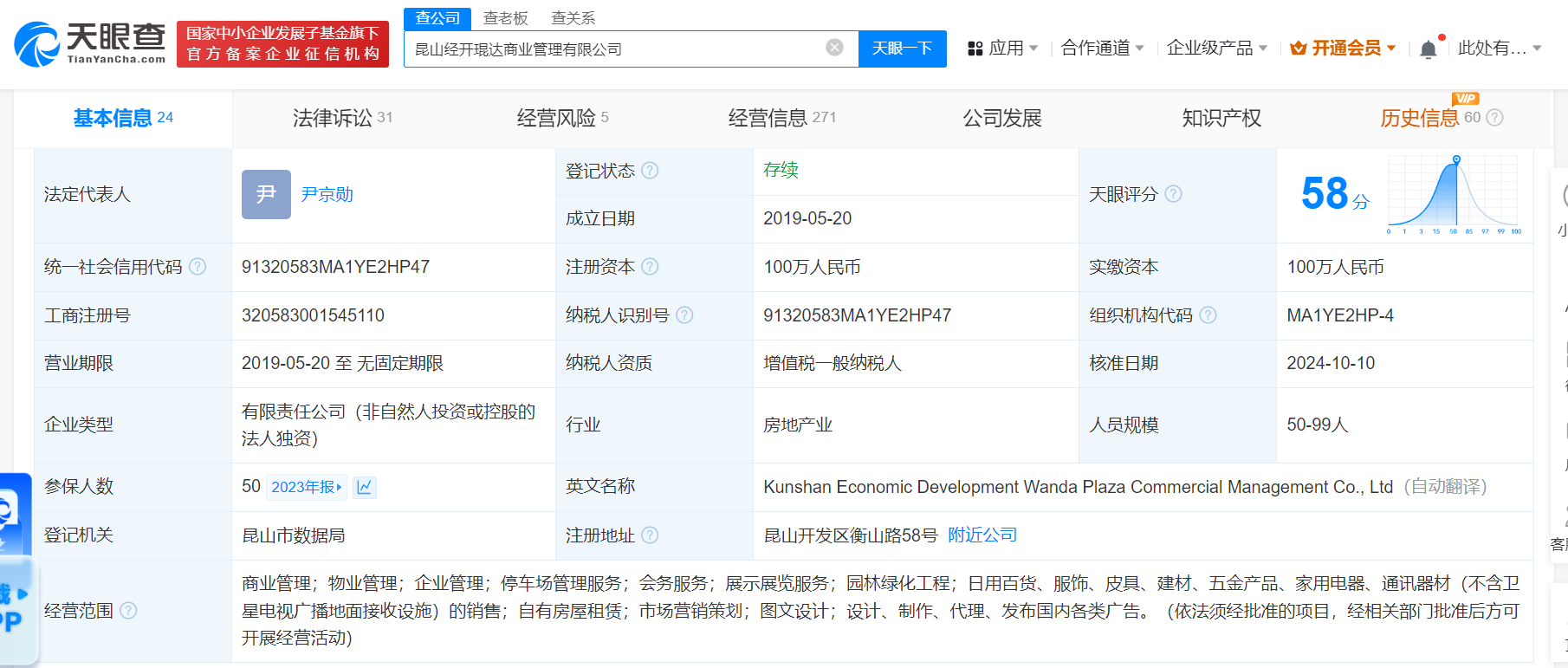Click the 尹 avatar of legal representative
Image resolution: width=1568 pixels, height=668 pixels.
point(266,194)
